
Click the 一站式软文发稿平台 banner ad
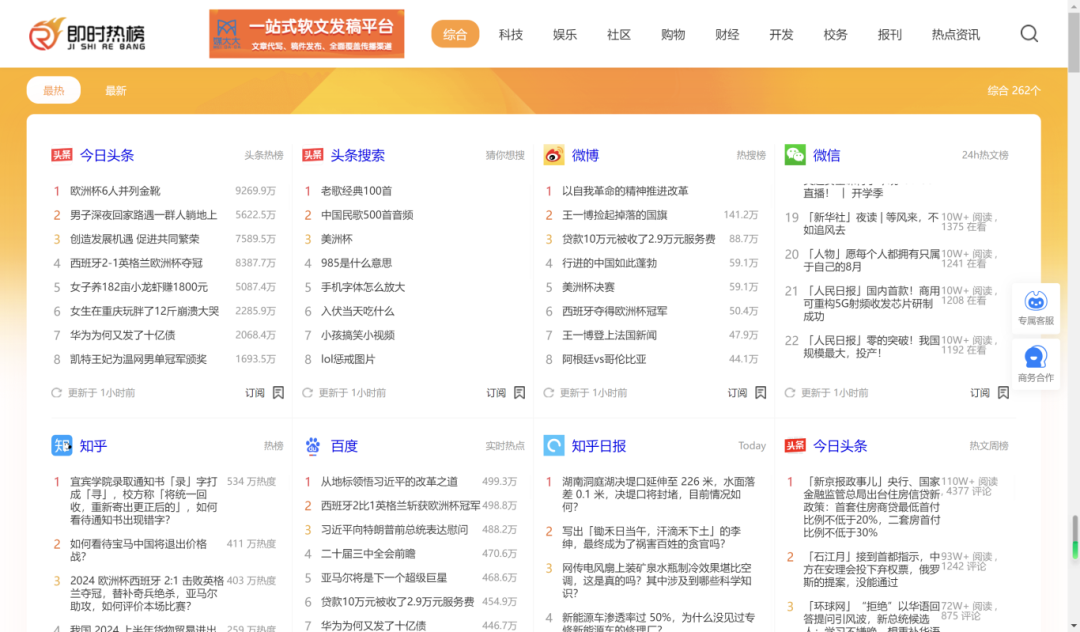[307, 34]
